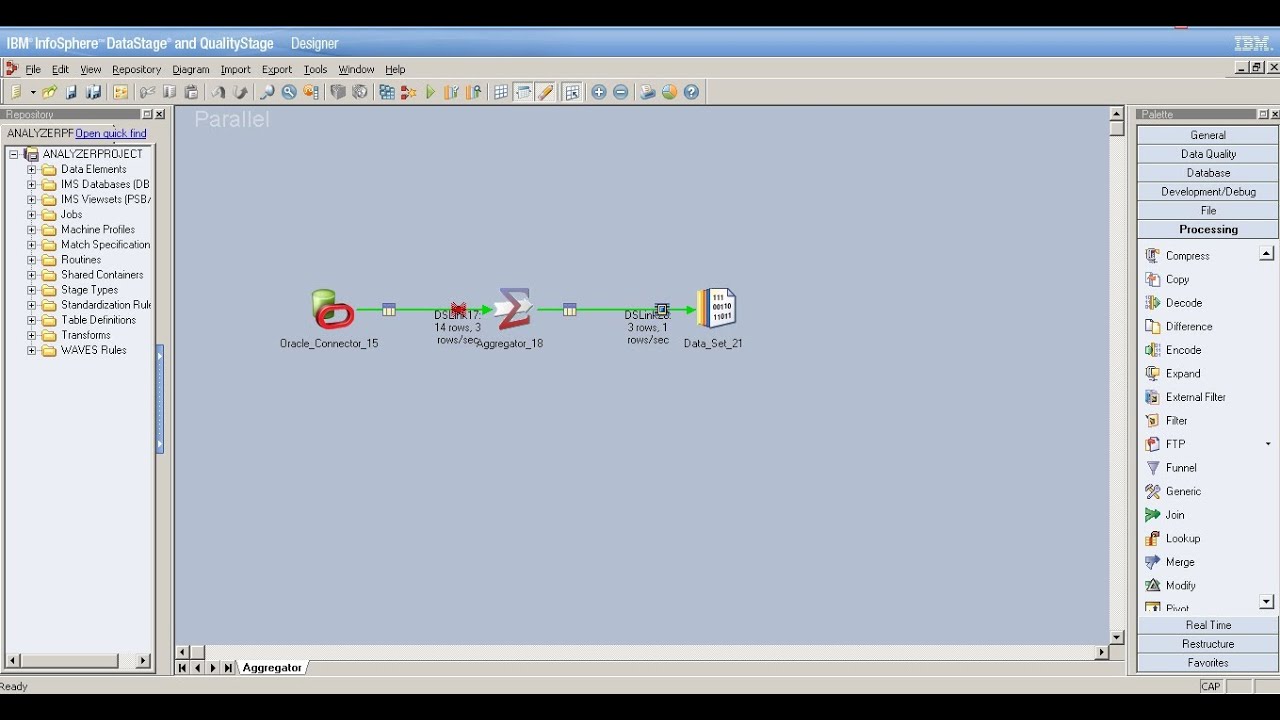This screenshot has height=720, width=1280.
Task: Click the Quick find magnifier icon
Action: click(x=267, y=92)
